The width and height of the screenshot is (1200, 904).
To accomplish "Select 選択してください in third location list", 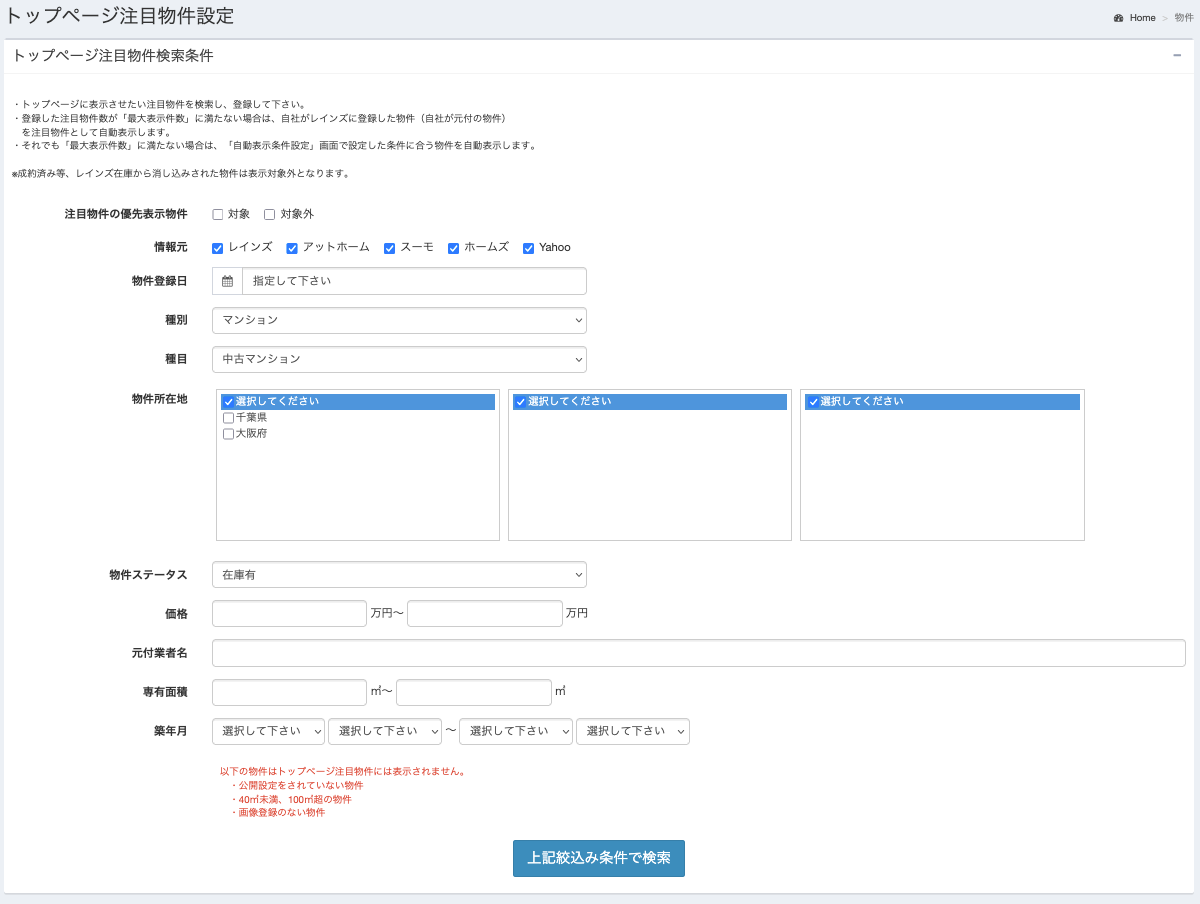I will [x=942, y=402].
